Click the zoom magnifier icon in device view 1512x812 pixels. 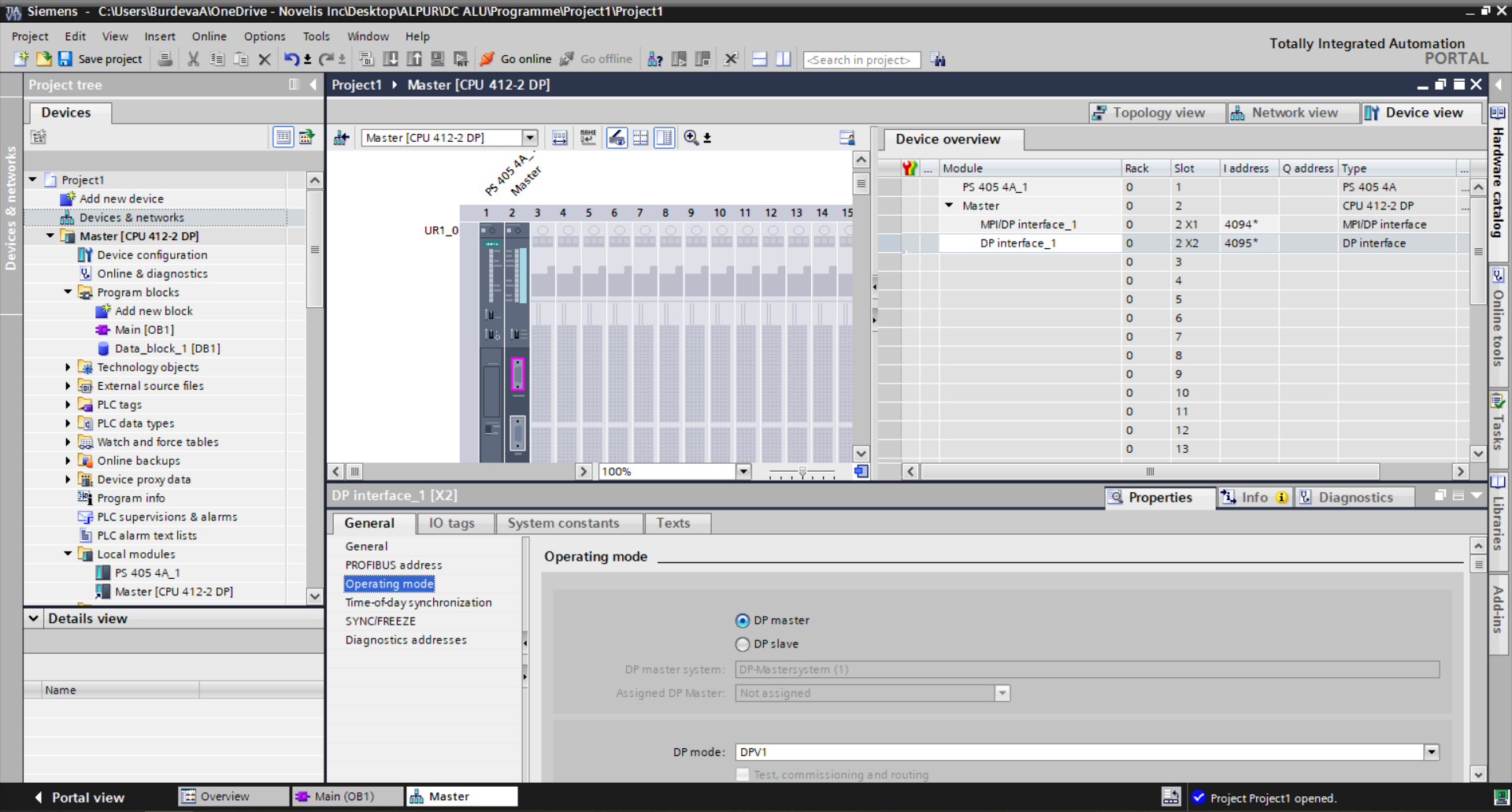pos(691,138)
